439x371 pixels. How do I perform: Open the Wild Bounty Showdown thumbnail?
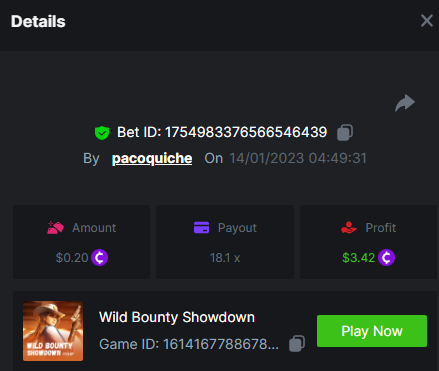tap(53, 331)
